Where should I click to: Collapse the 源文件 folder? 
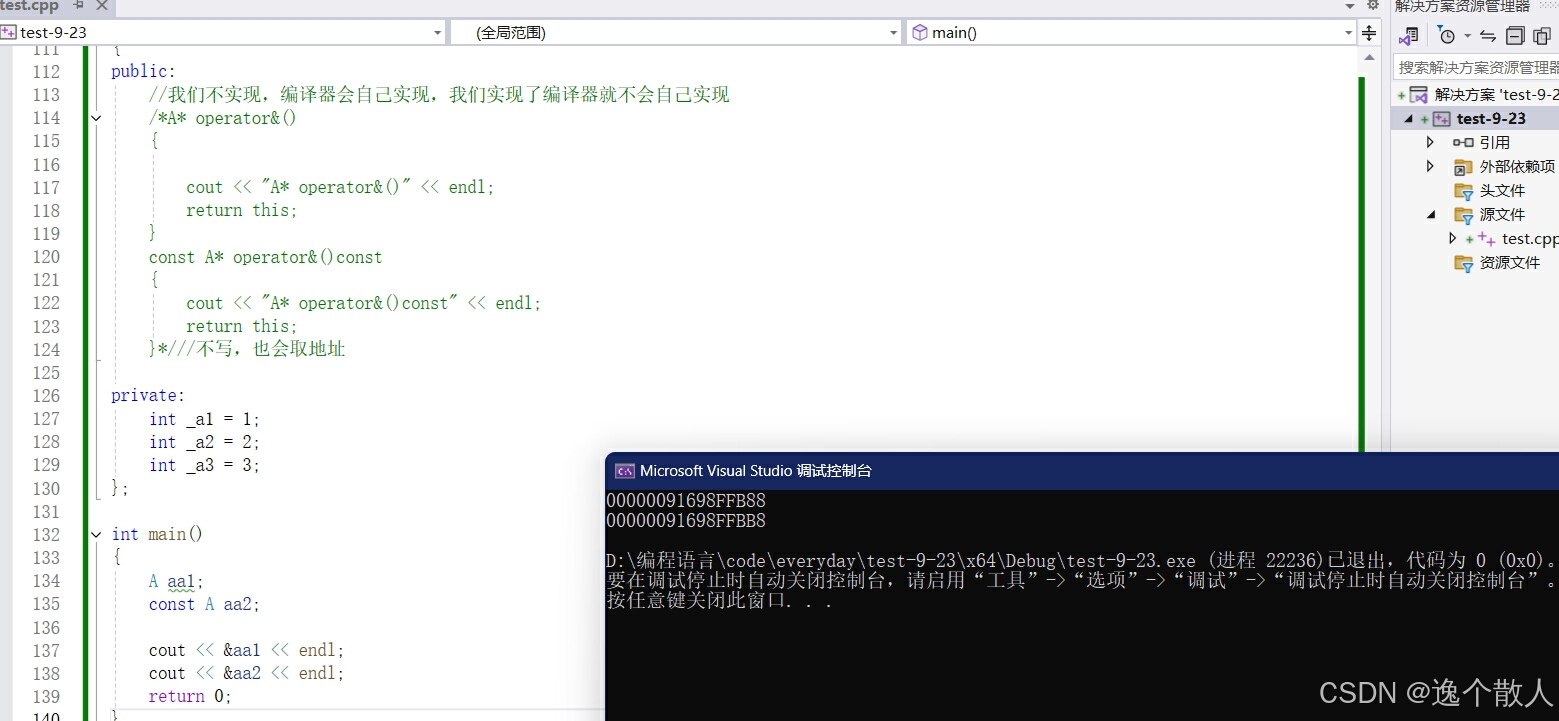pos(1431,214)
